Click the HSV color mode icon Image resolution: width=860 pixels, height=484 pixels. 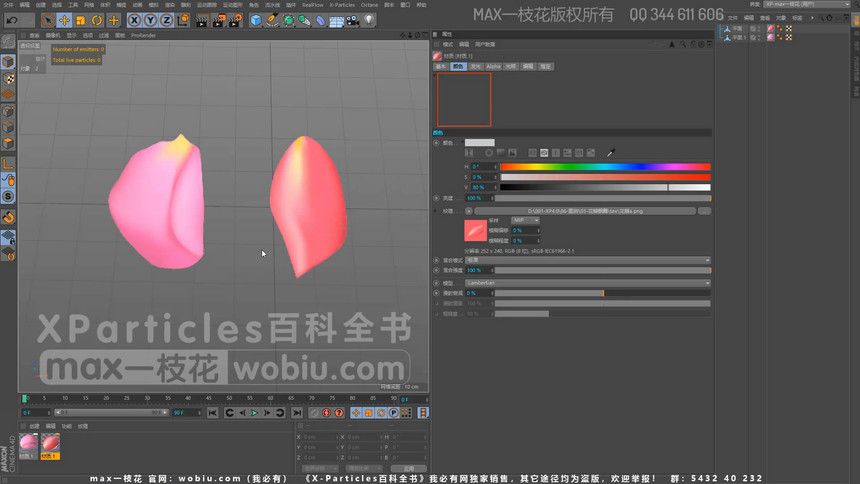pyautogui.click(x=544, y=153)
